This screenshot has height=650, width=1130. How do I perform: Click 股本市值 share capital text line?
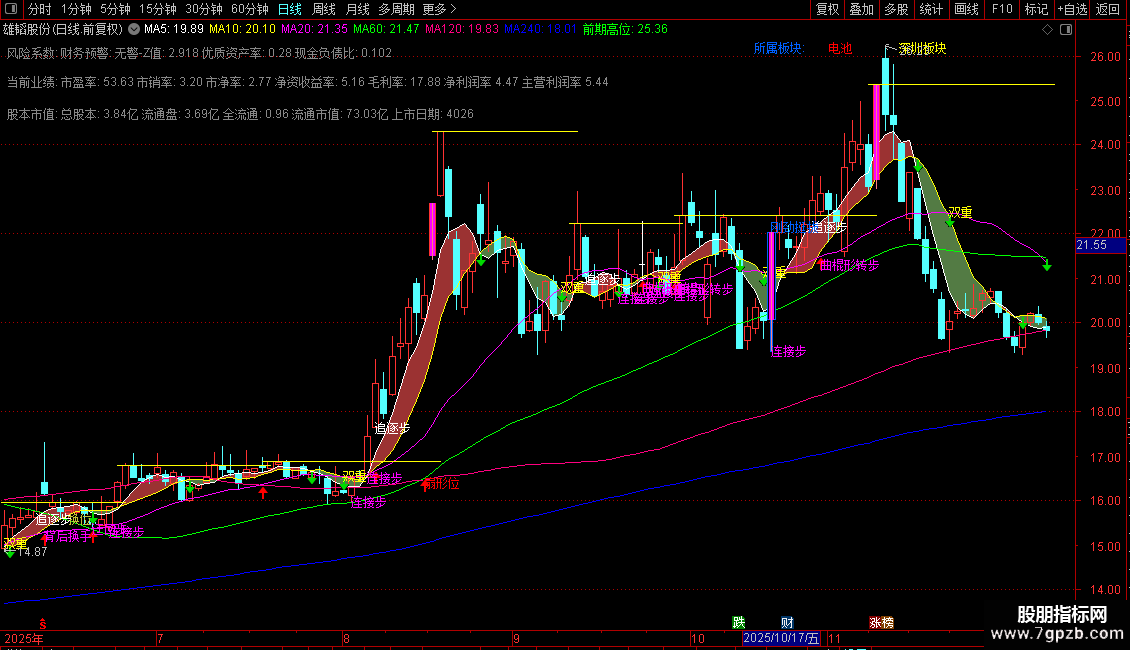(240, 114)
